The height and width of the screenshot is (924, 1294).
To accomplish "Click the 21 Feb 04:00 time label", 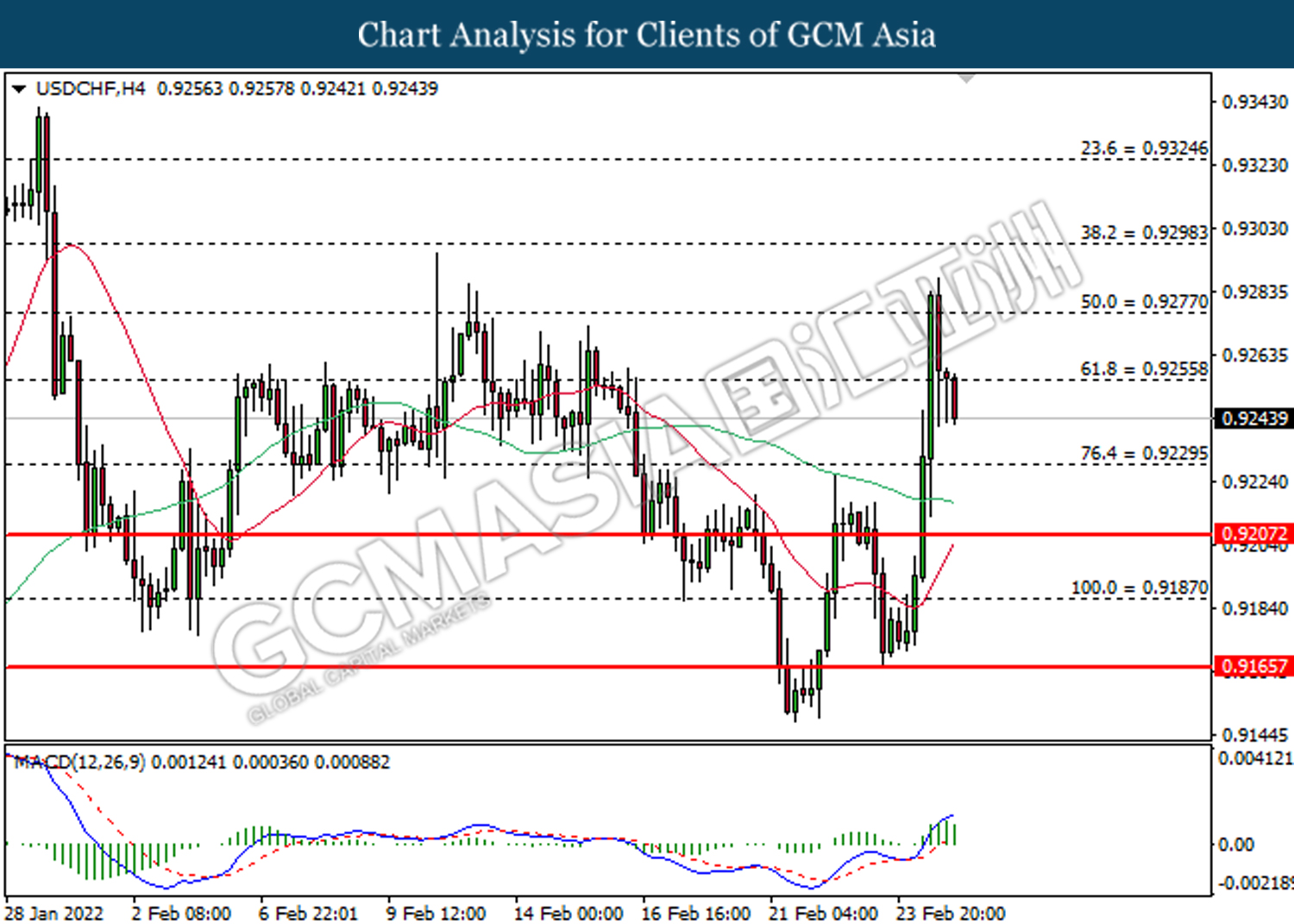I will click(823, 913).
